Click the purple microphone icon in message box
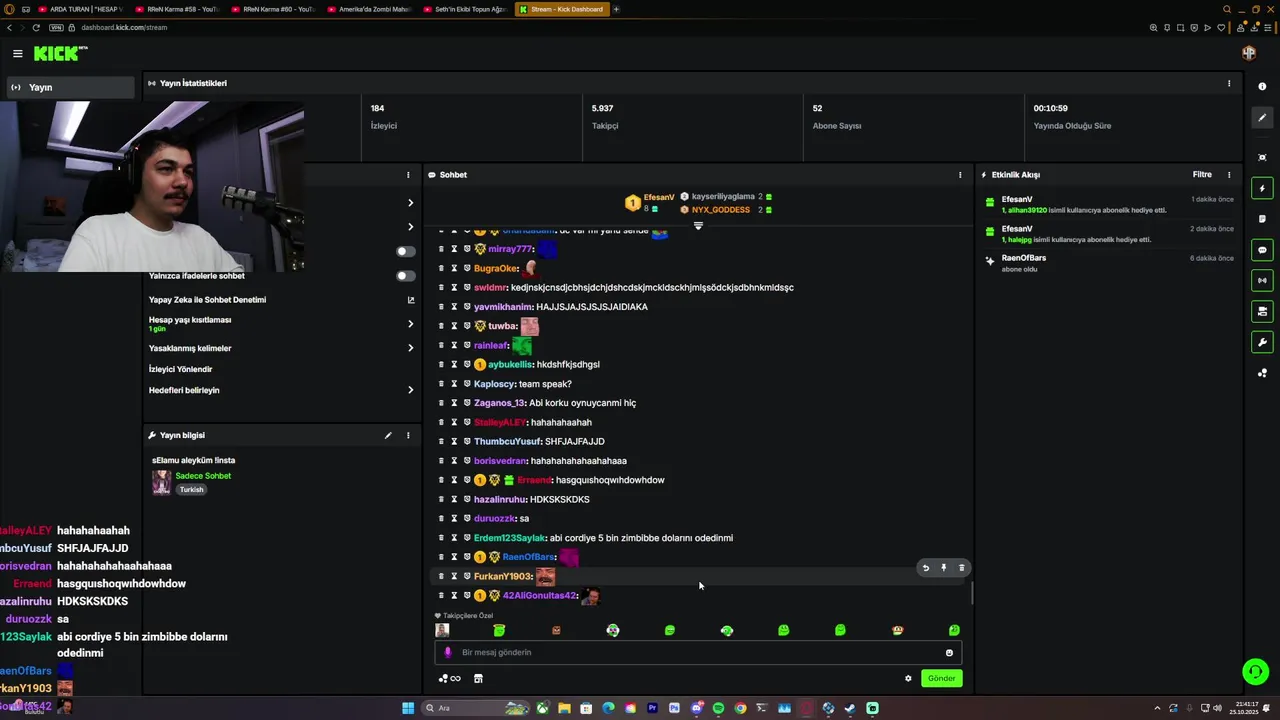This screenshot has height=720, width=1280. tap(447, 653)
